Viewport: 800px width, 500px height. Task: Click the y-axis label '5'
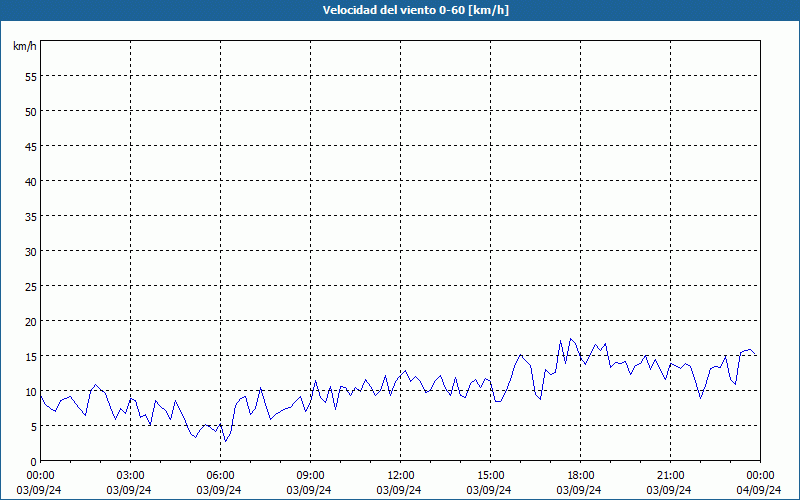34,427
